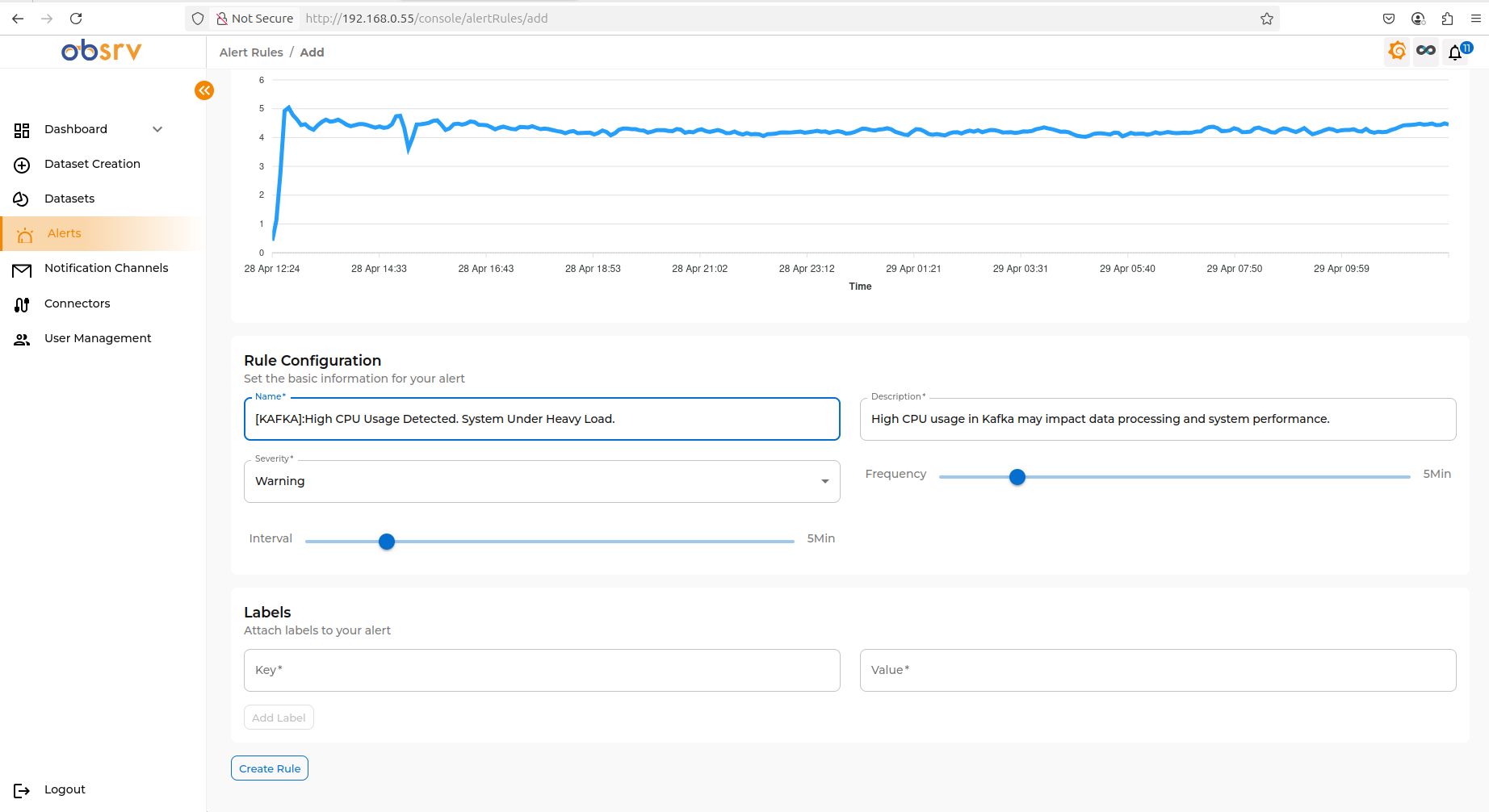Click the Add breadcrumb text
Viewport: 1489px width, 812px height.
pyautogui.click(x=312, y=52)
